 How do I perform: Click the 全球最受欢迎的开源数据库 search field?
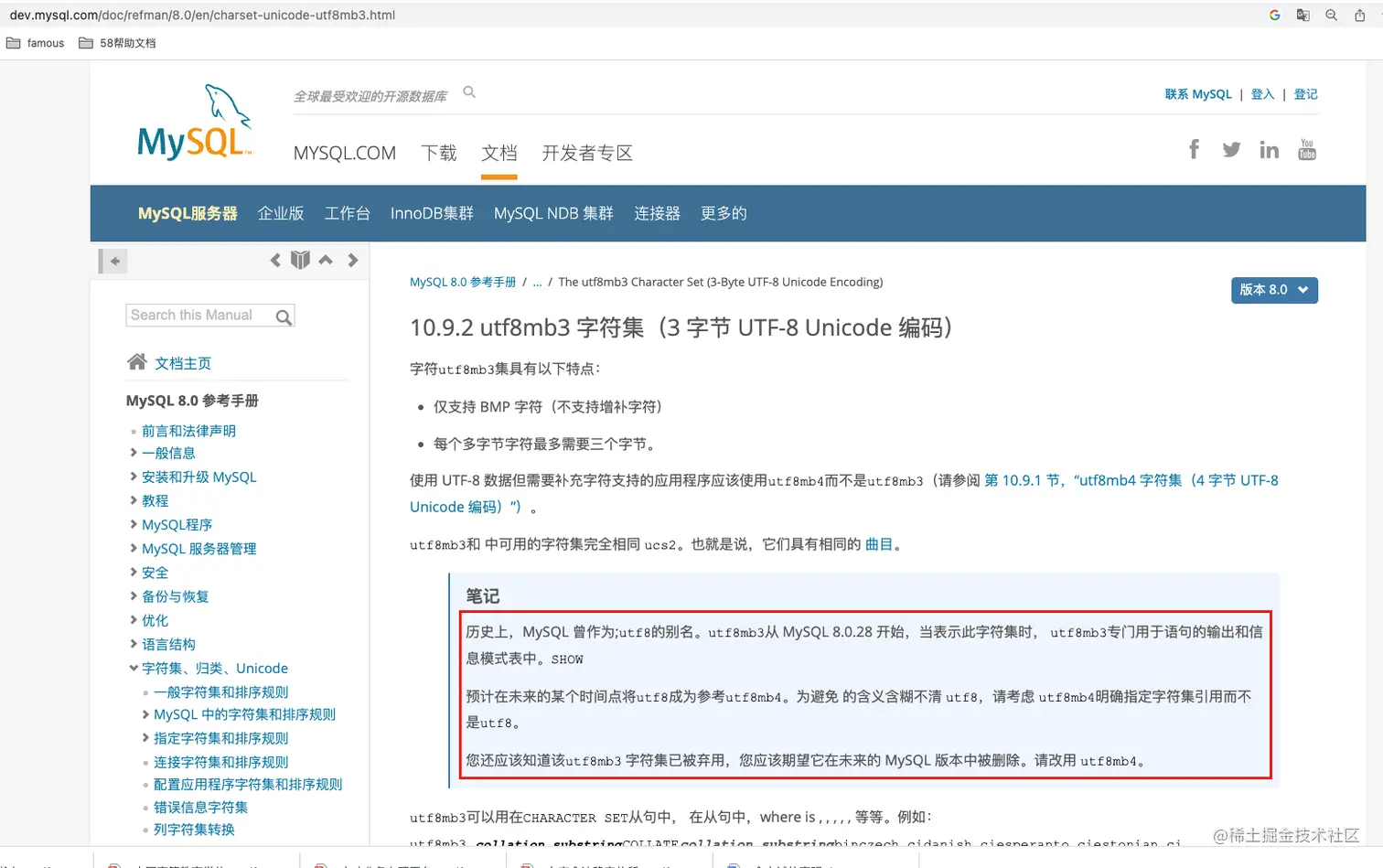point(370,96)
